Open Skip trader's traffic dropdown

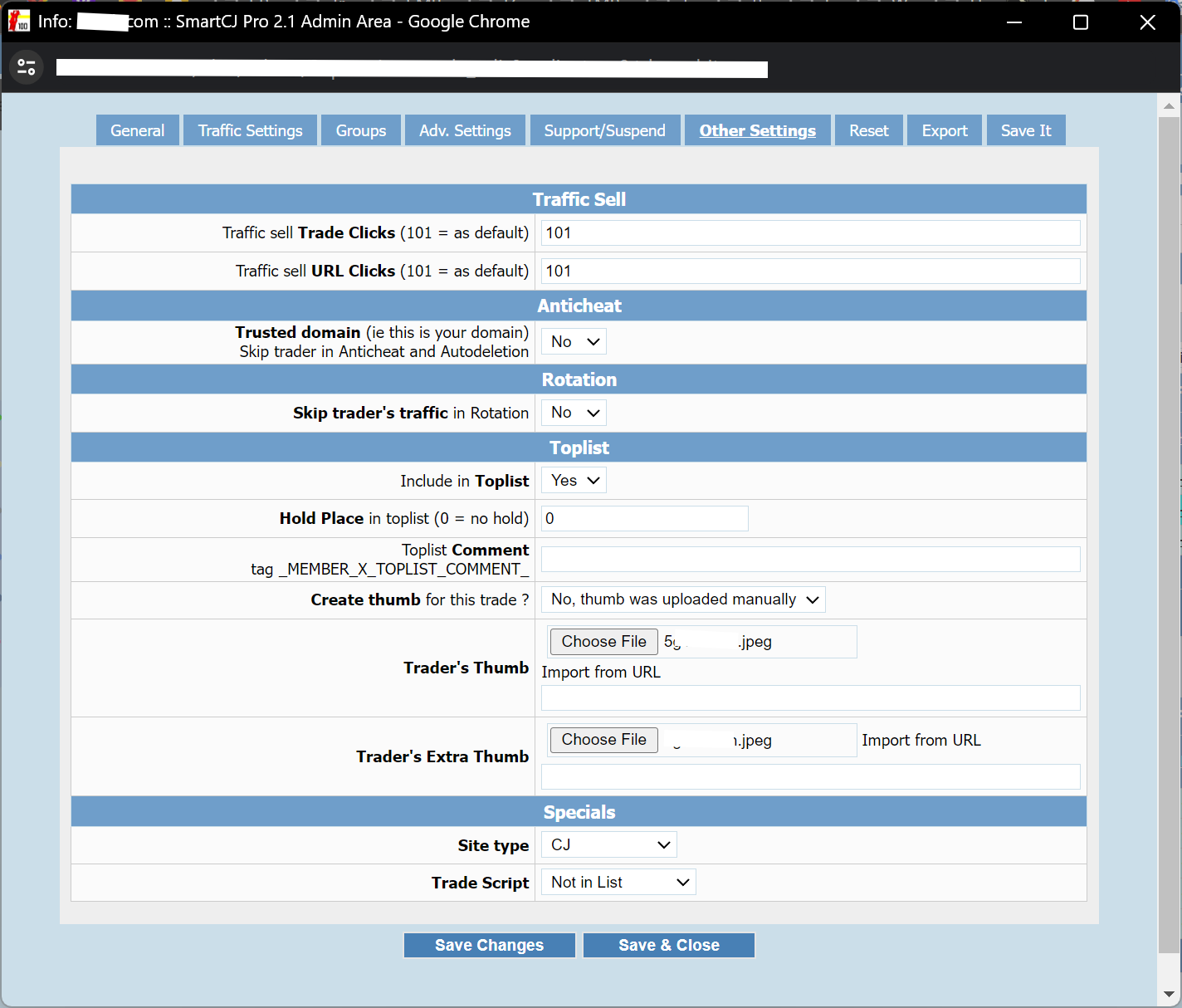[574, 413]
